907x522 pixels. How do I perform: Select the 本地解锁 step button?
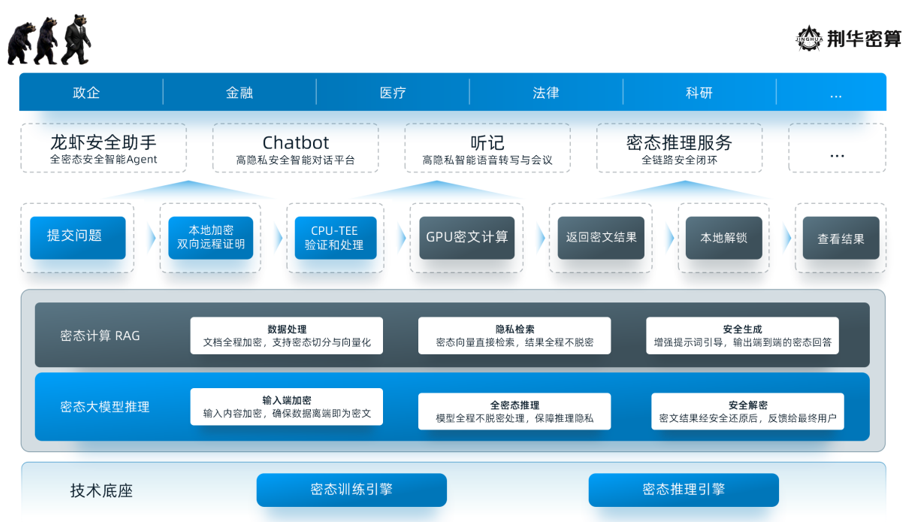723,238
